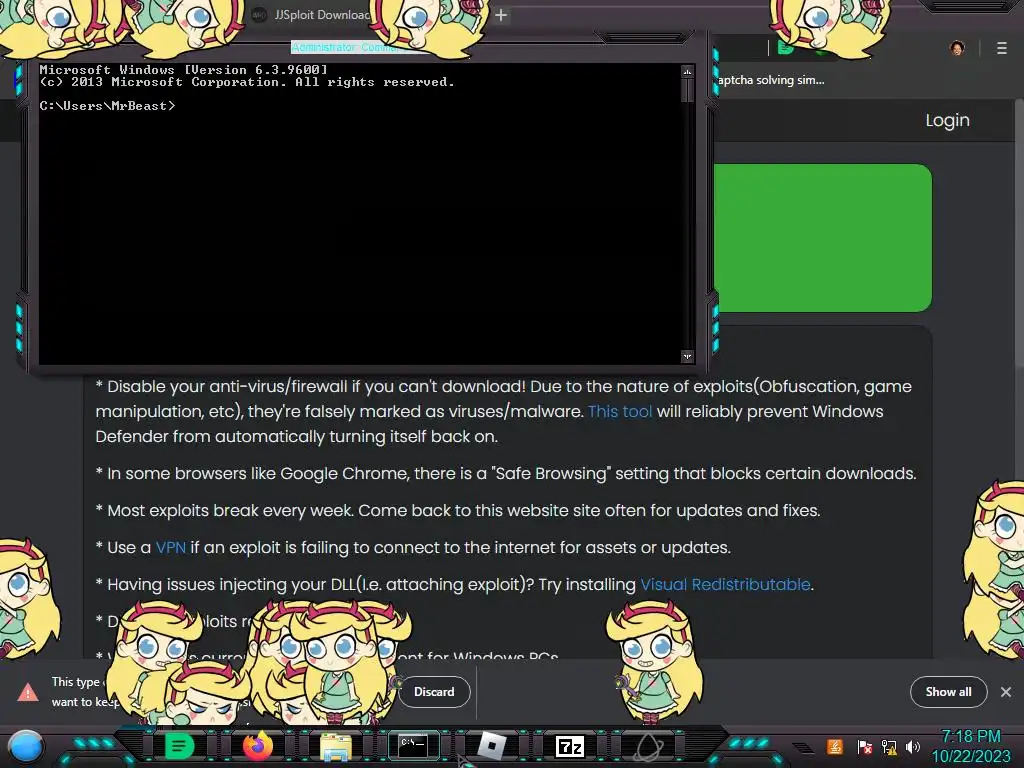Click the Java tray icon
This screenshot has width=1024, height=768.
tap(835, 746)
